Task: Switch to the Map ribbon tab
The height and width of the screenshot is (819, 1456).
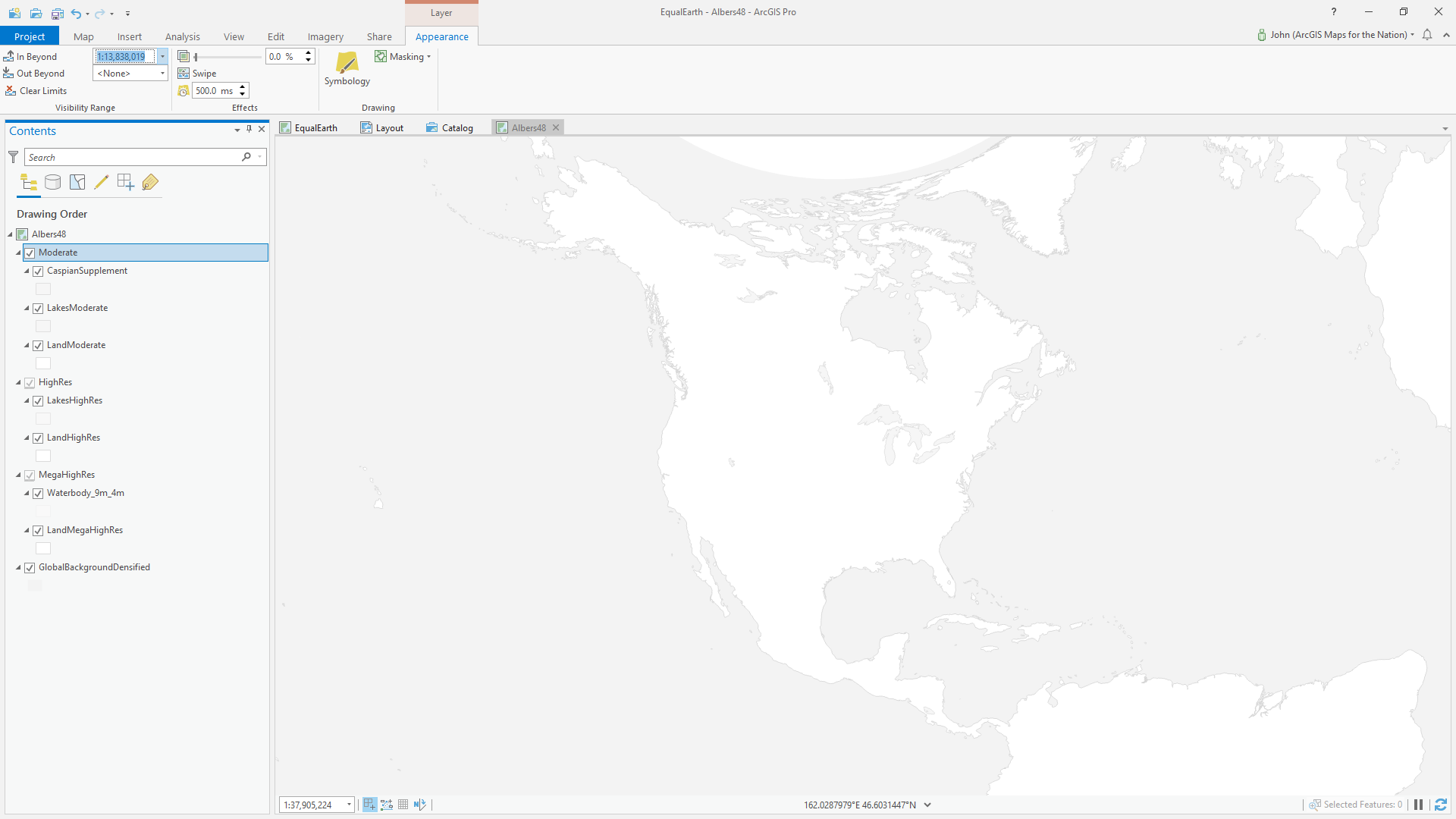Action: coord(83,36)
